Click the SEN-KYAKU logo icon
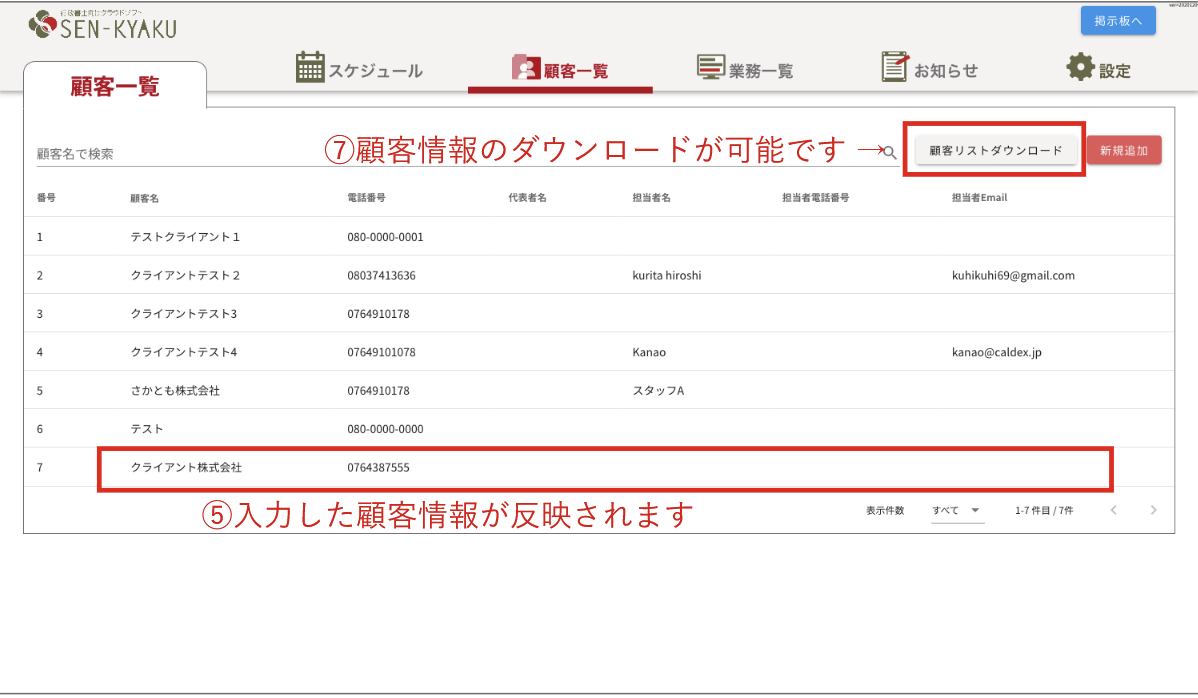The width and height of the screenshot is (1198, 698). click(x=44, y=25)
